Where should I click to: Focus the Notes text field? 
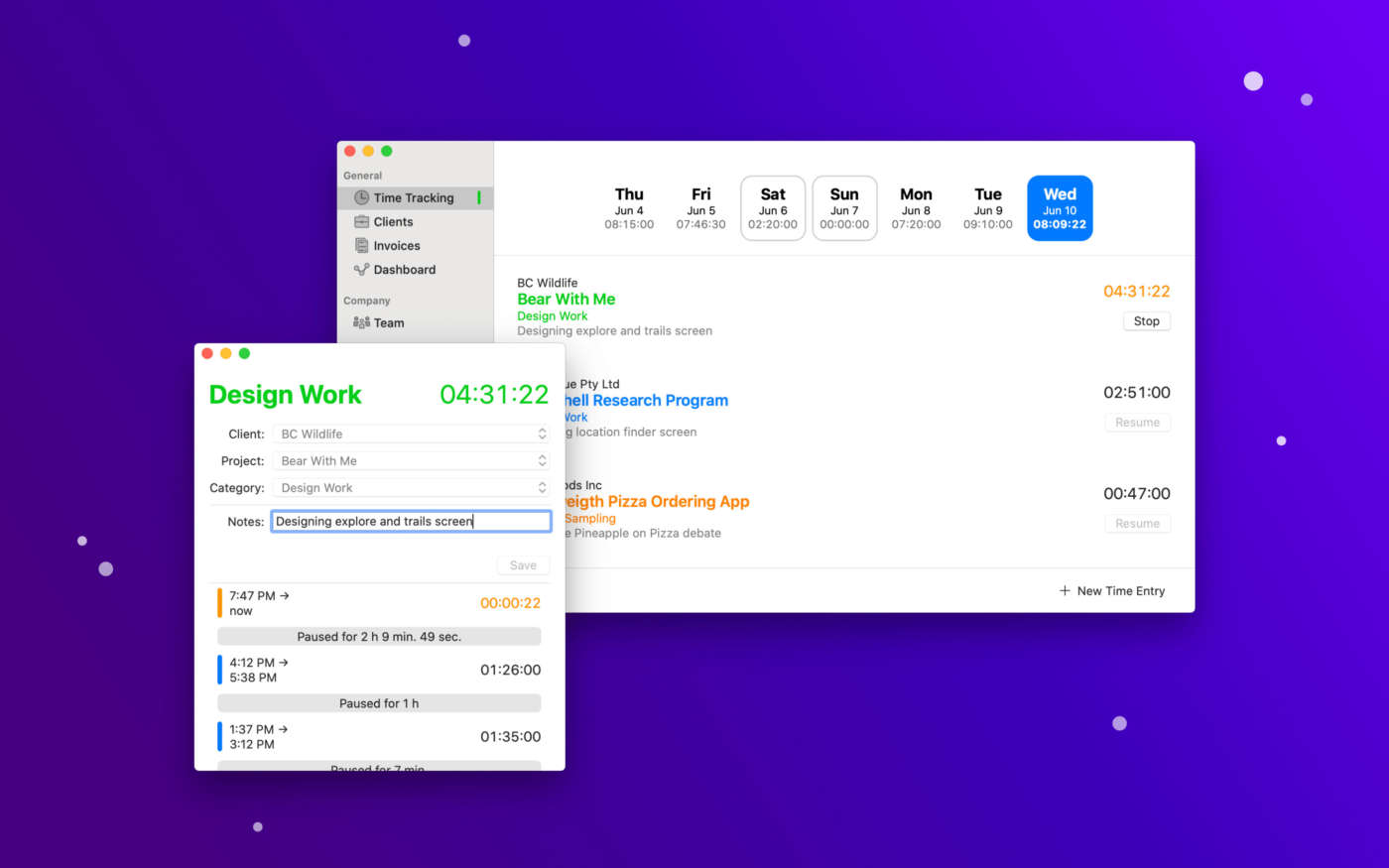pos(412,522)
